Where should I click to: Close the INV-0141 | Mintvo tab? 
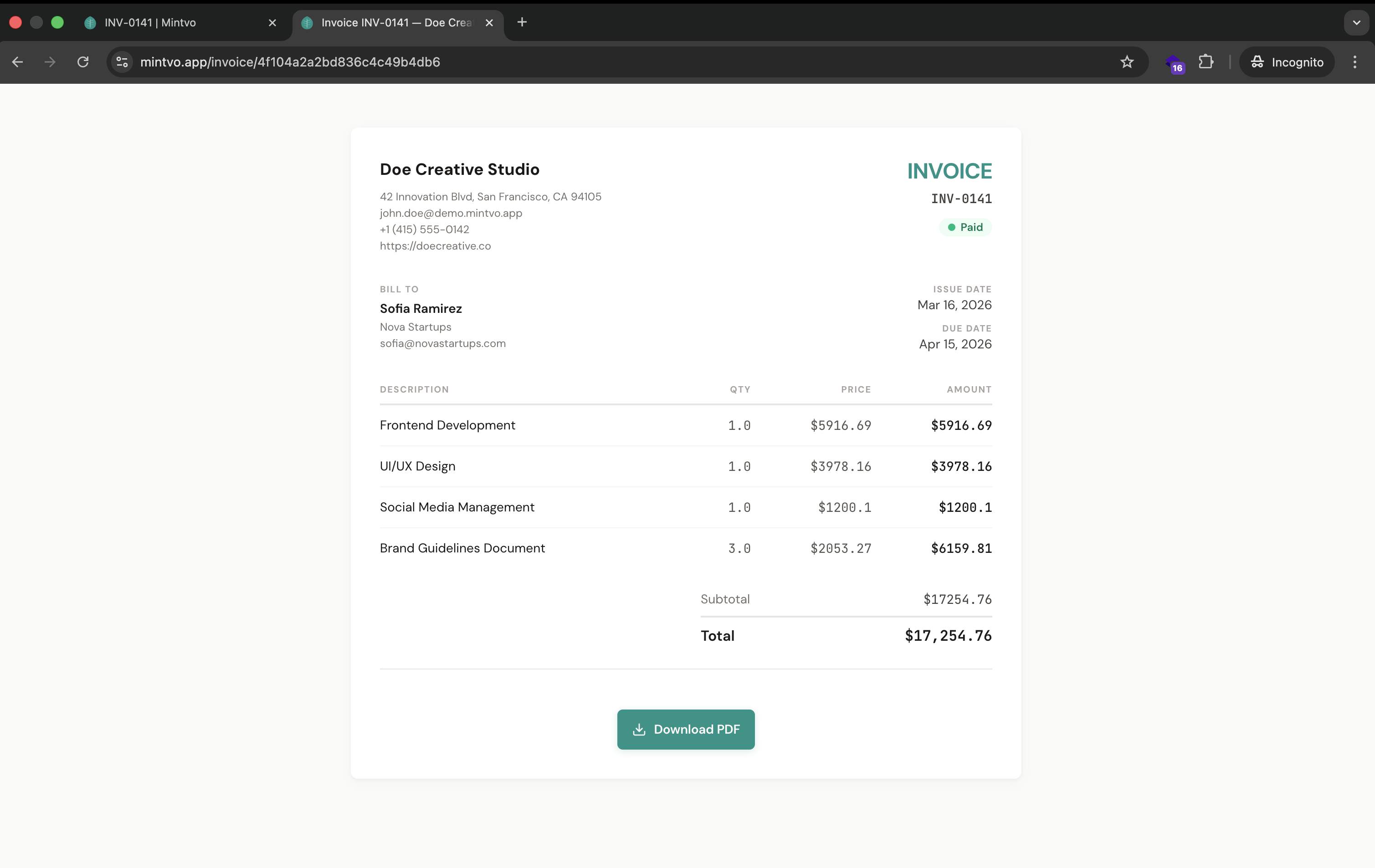pos(272,23)
